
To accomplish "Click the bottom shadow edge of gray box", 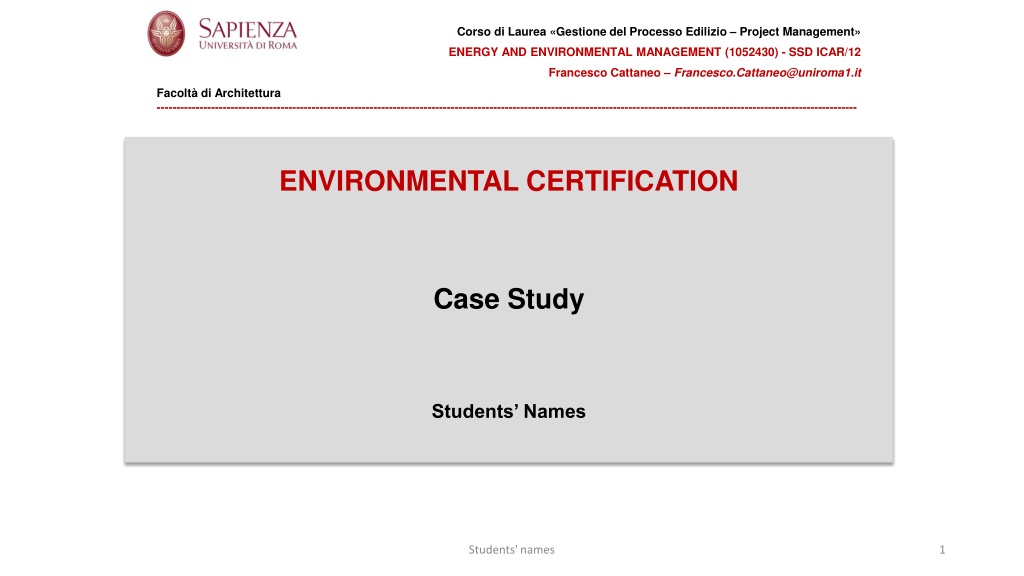I will click(508, 463).
